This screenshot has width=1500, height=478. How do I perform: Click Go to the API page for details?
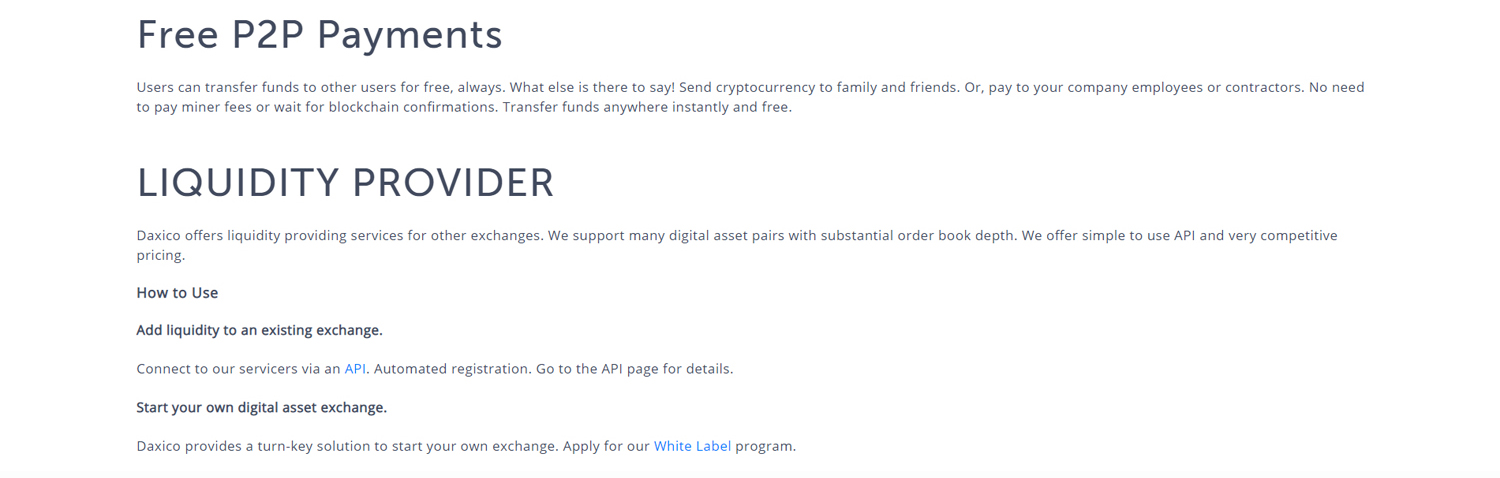(x=635, y=369)
